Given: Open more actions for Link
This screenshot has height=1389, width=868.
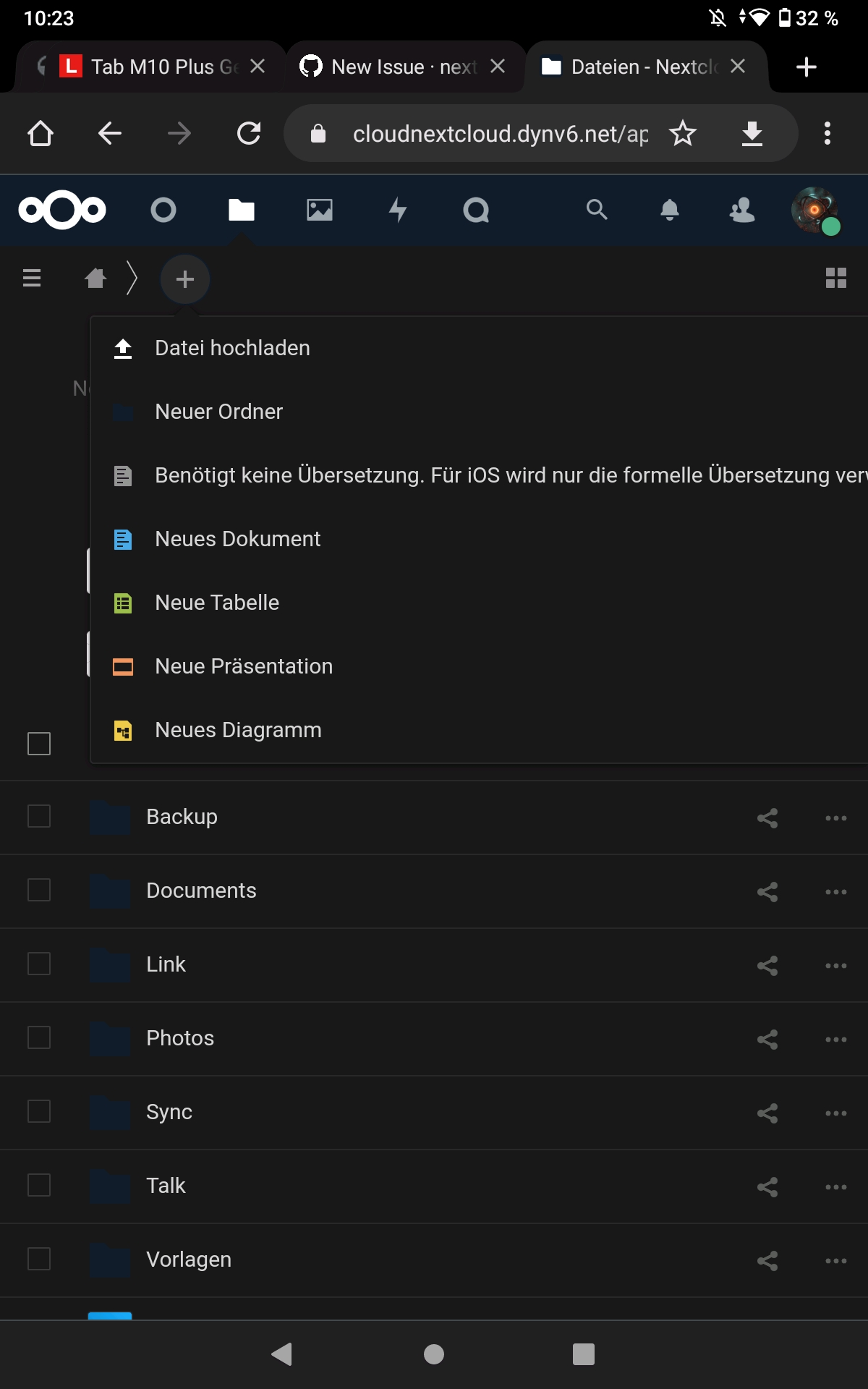Looking at the screenshot, I should 836,966.
